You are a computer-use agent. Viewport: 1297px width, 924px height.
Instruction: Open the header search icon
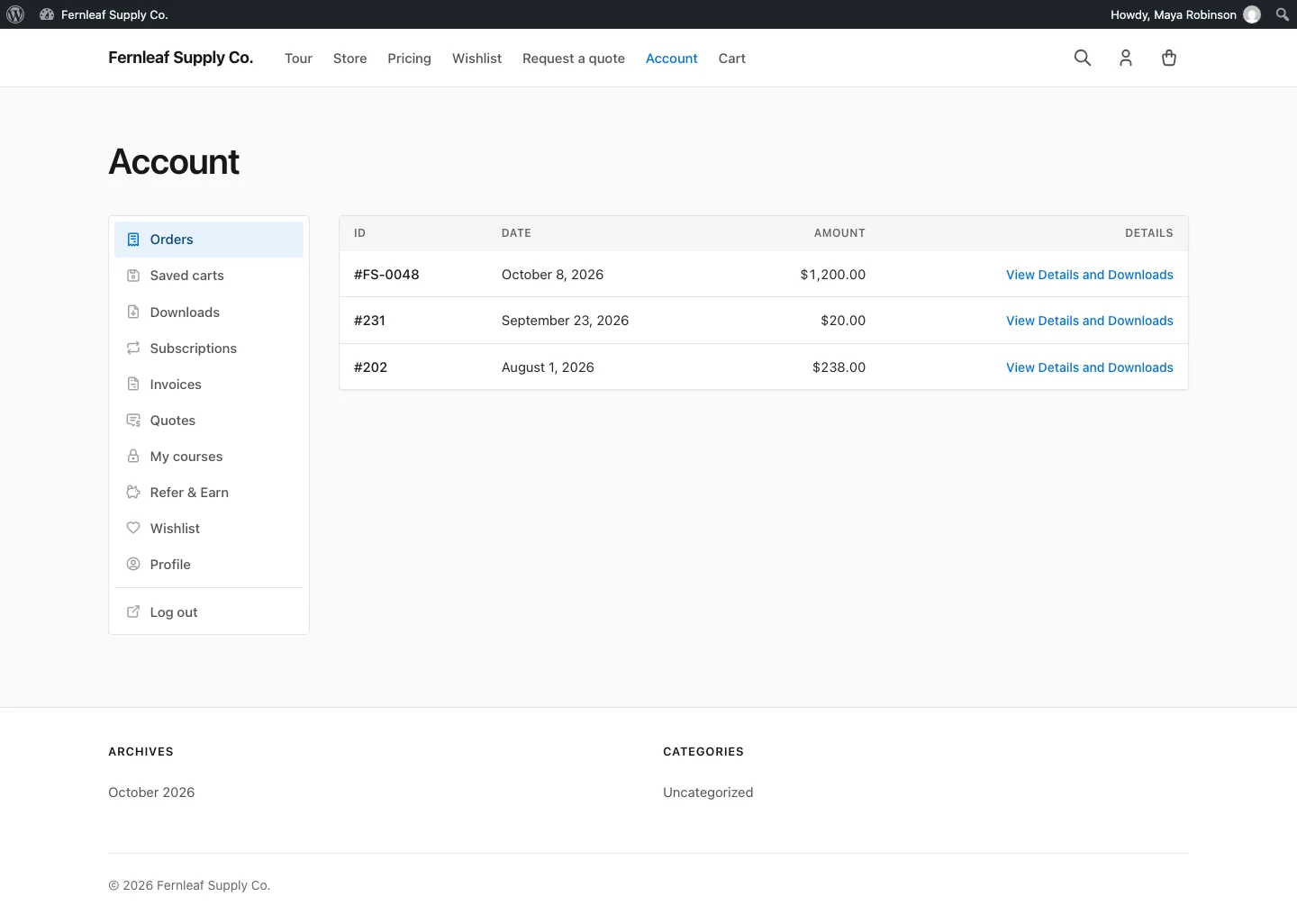point(1083,58)
